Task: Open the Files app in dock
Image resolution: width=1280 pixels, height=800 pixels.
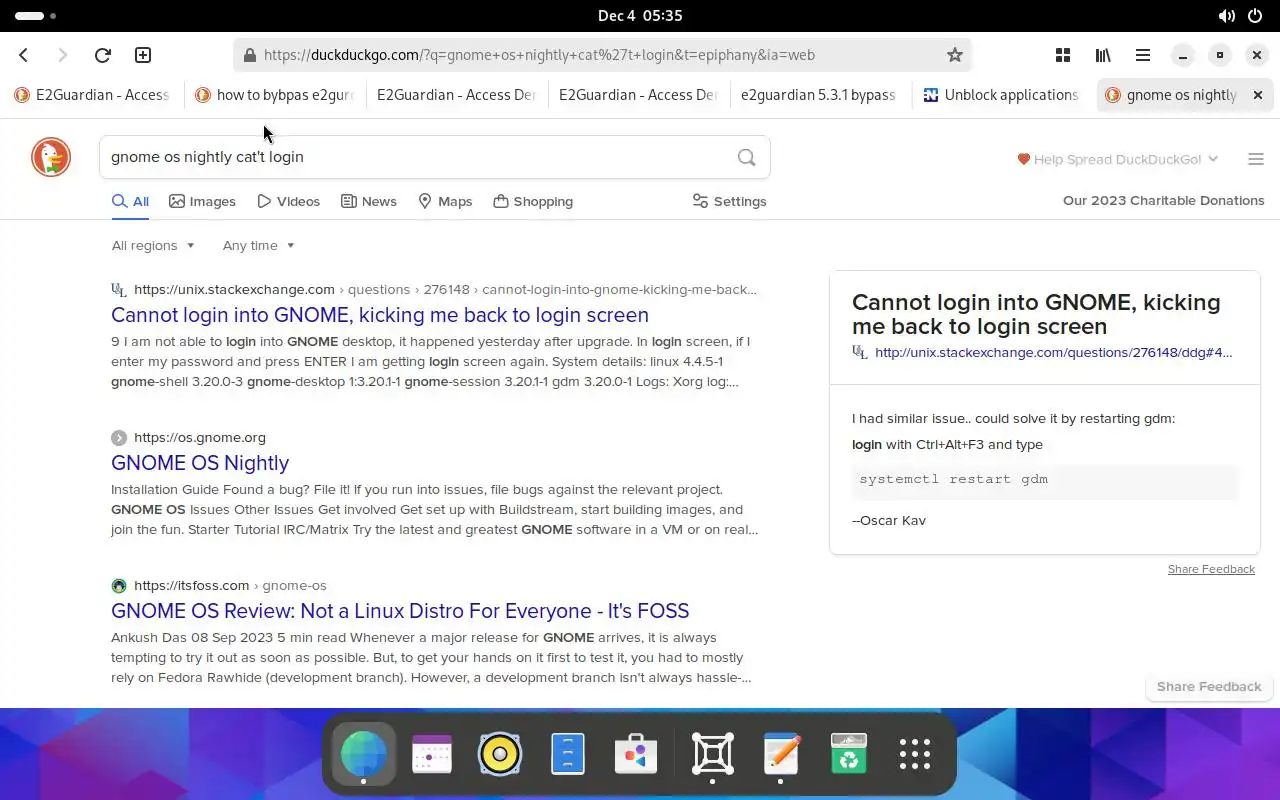Action: 568,754
